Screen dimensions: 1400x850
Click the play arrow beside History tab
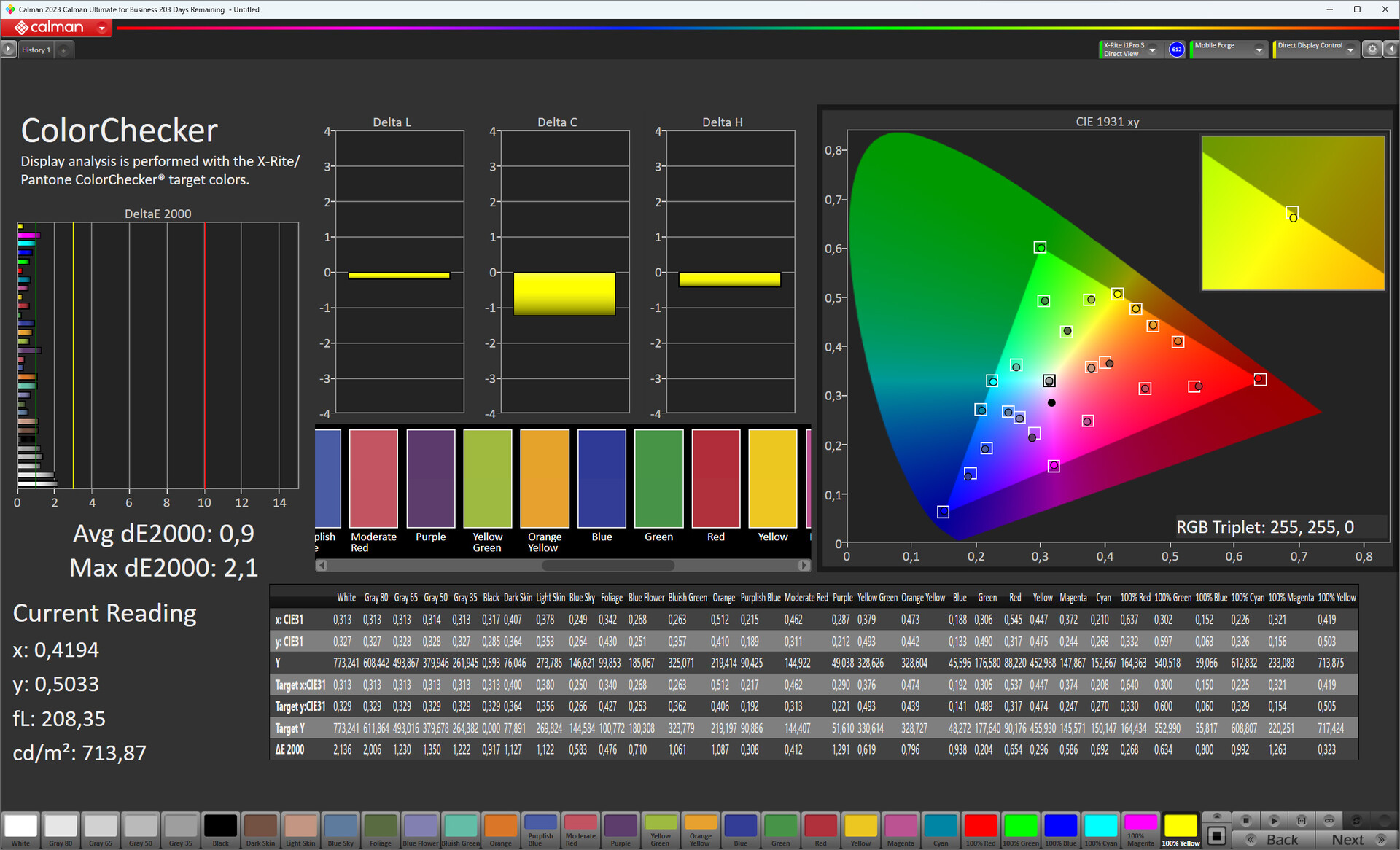(x=8, y=50)
